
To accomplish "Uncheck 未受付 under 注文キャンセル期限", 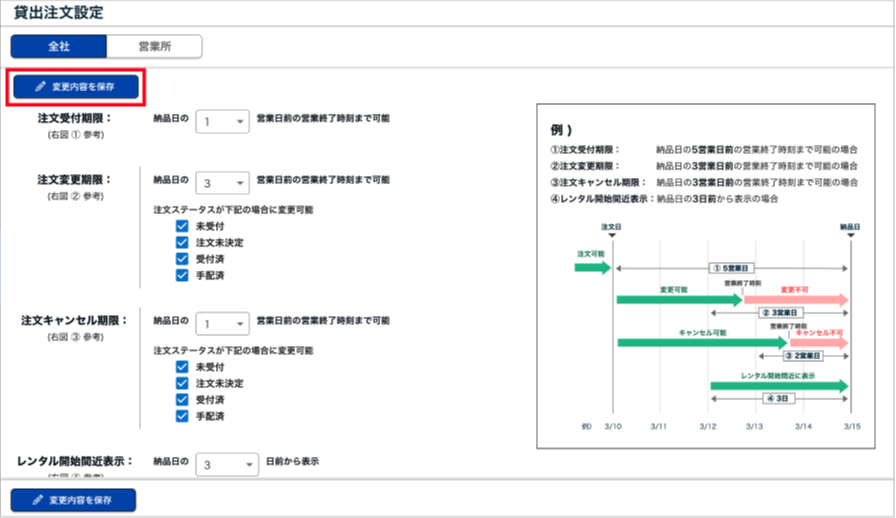I will point(182,368).
